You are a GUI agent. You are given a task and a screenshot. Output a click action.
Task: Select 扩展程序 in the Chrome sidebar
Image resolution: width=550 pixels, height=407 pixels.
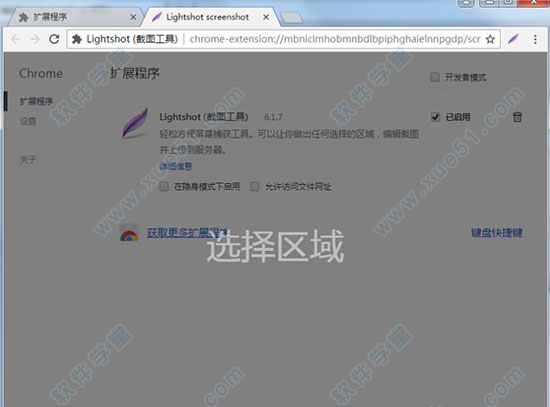[36, 101]
